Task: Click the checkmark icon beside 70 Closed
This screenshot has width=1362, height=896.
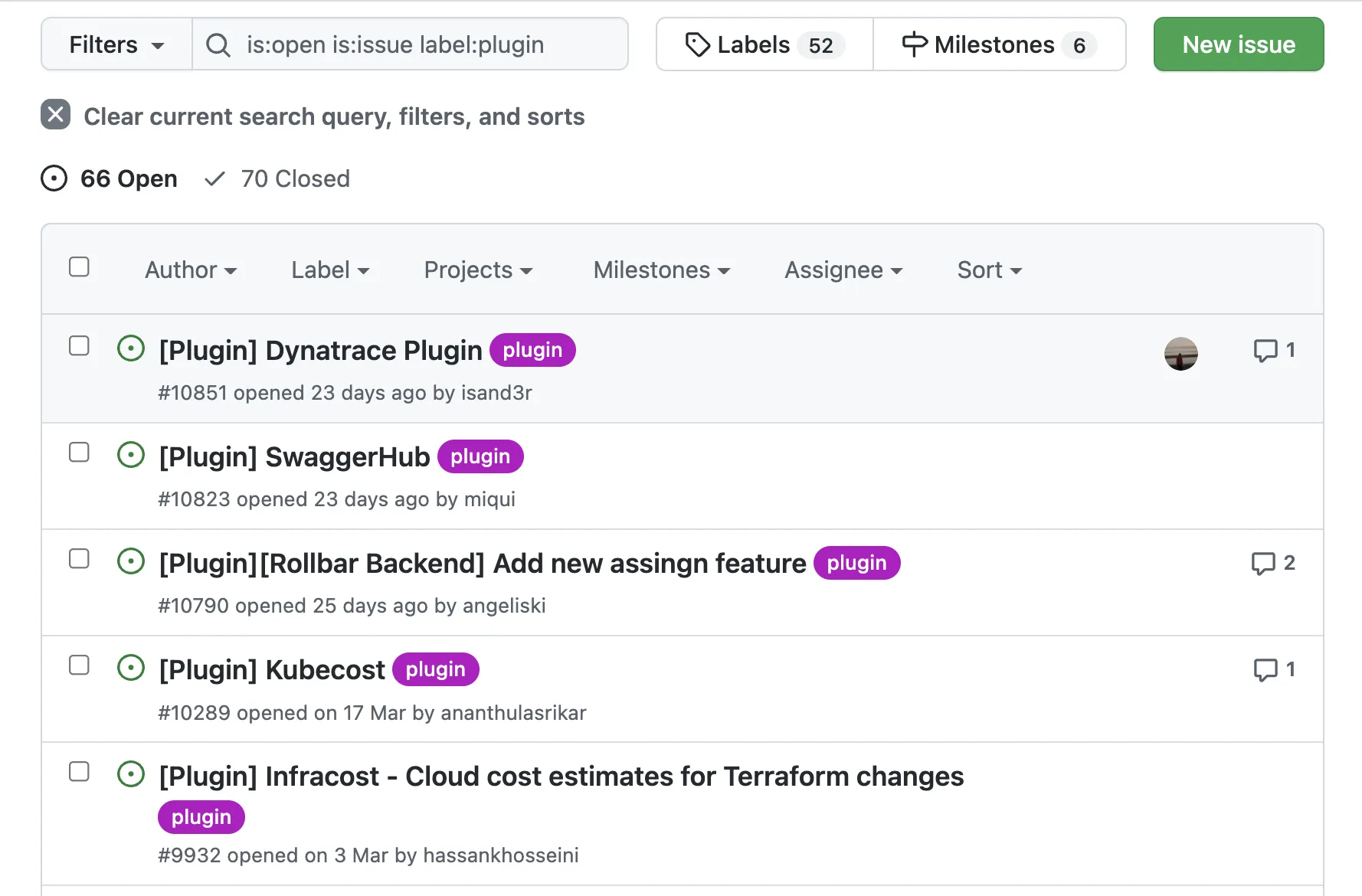Action: coord(214,178)
